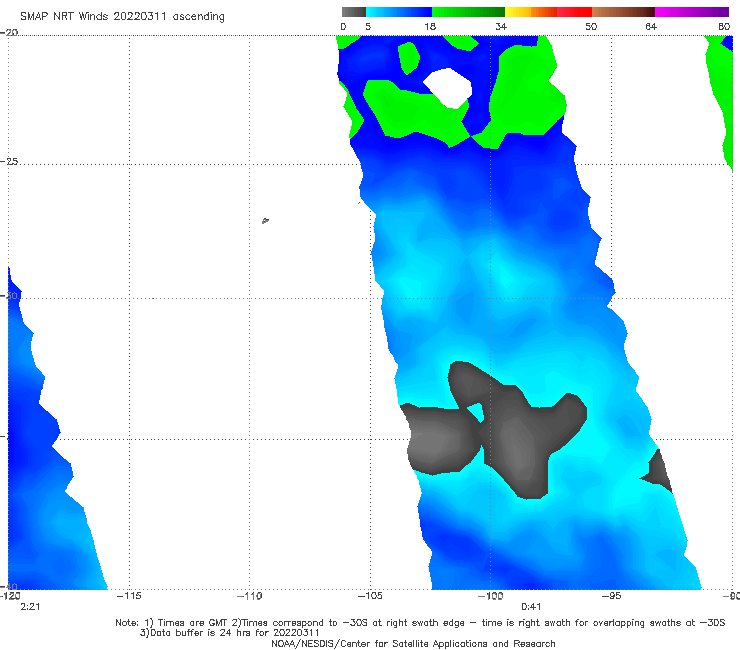Click the '-100' longitude axis label

point(490,596)
